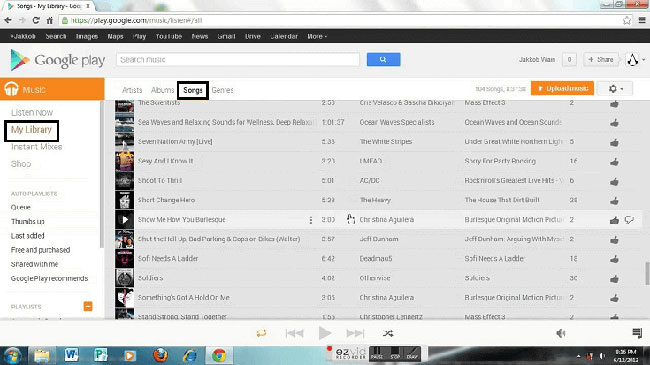Open Firefox from the taskbar
The height and width of the screenshot is (365, 650).
coord(160,355)
